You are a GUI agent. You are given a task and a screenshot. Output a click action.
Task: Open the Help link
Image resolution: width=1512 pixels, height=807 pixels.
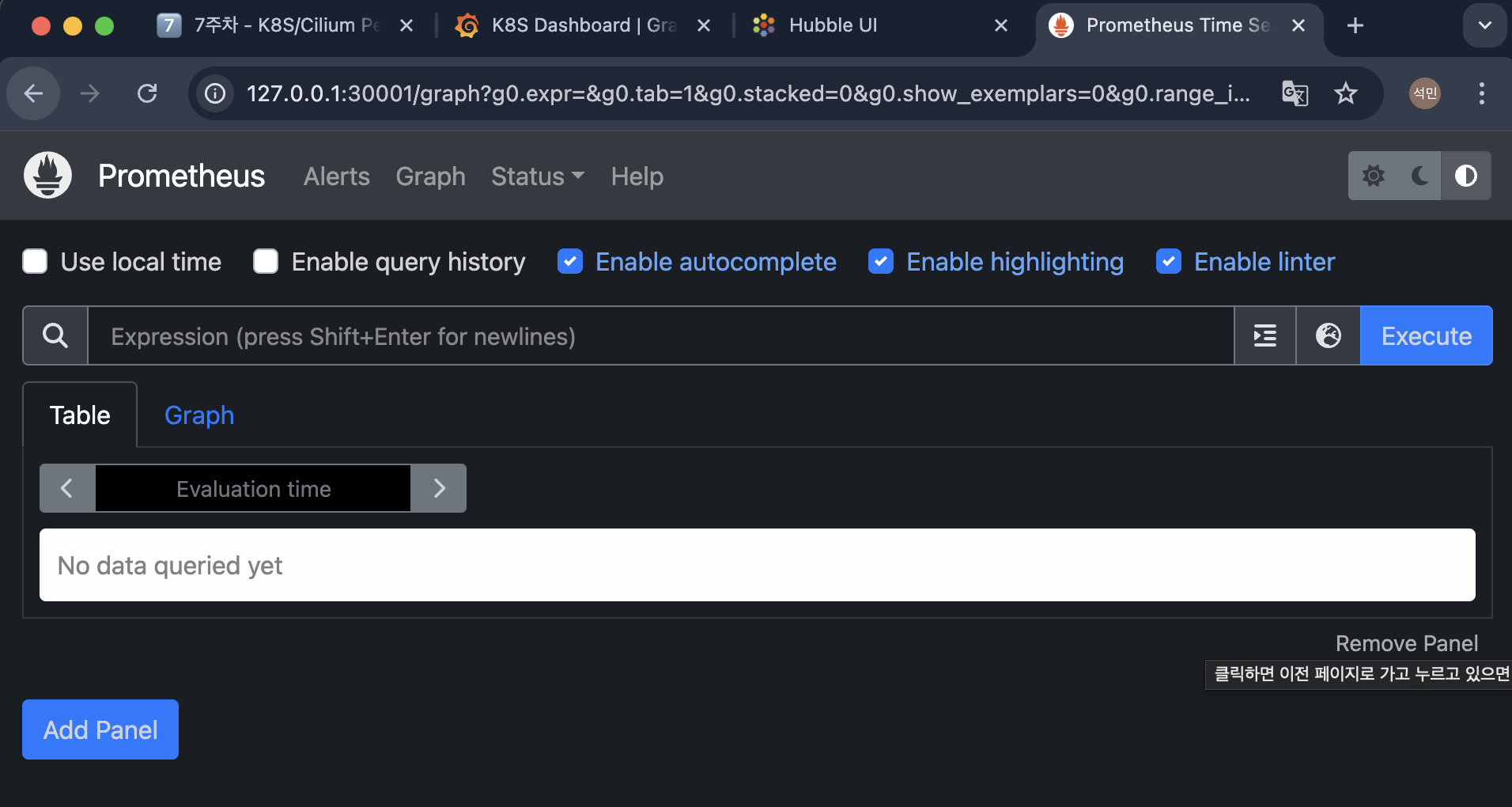point(637,176)
